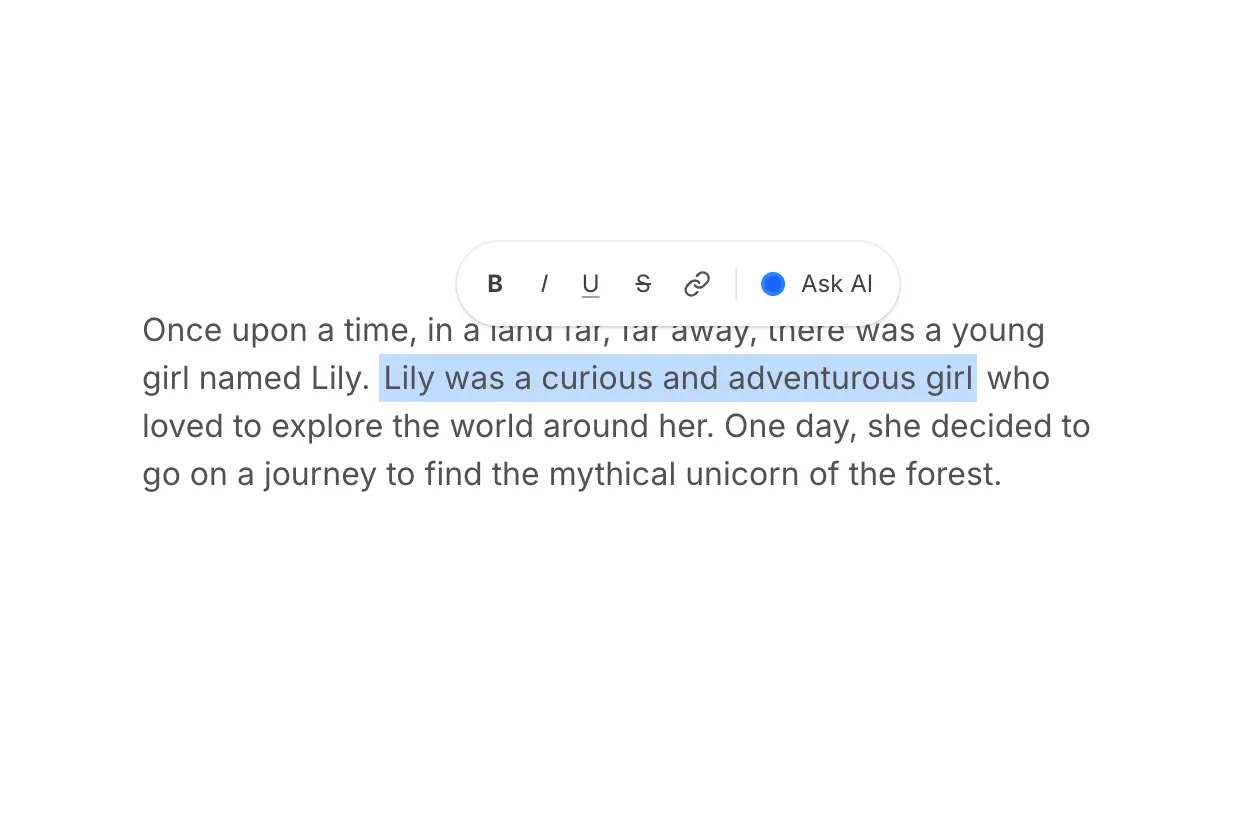
Task: Click the highlighted sentence about adventurous girl
Action: [x=678, y=378]
